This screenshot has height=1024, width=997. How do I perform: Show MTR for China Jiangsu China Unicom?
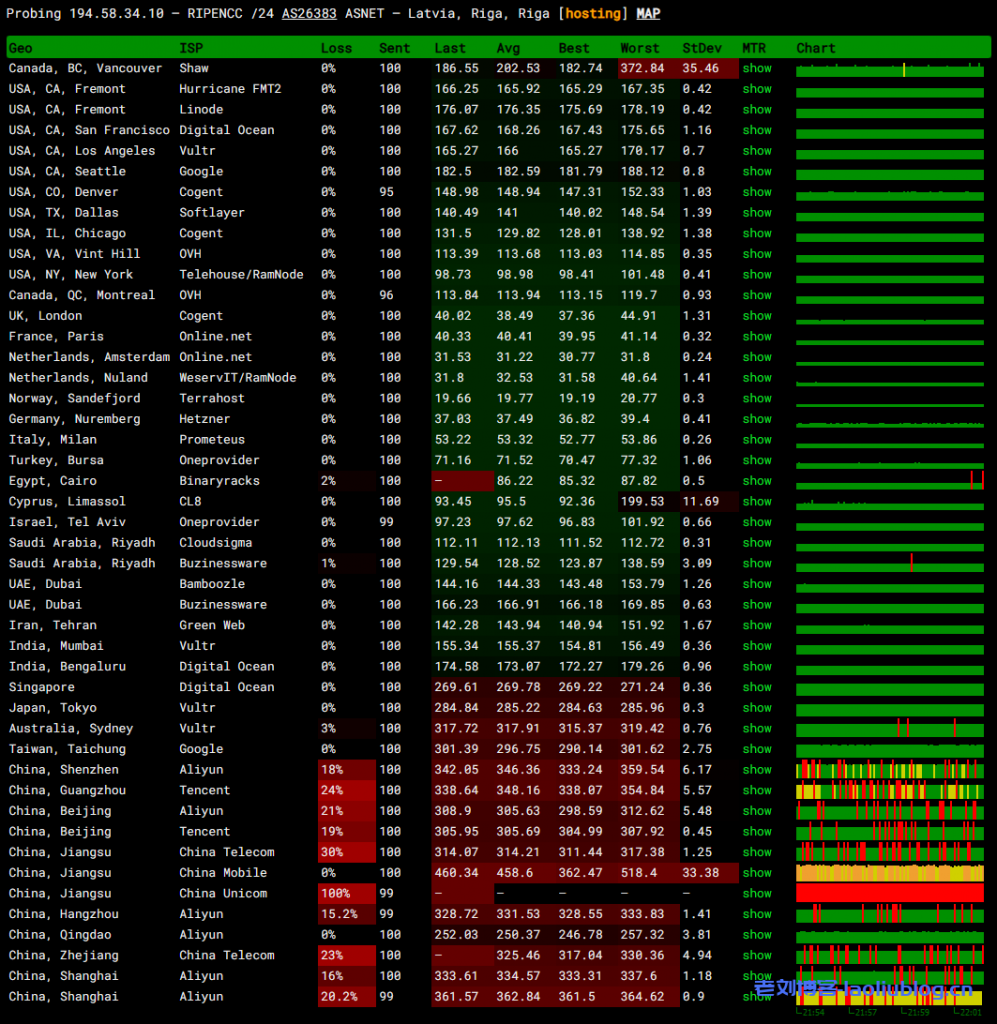pos(757,894)
